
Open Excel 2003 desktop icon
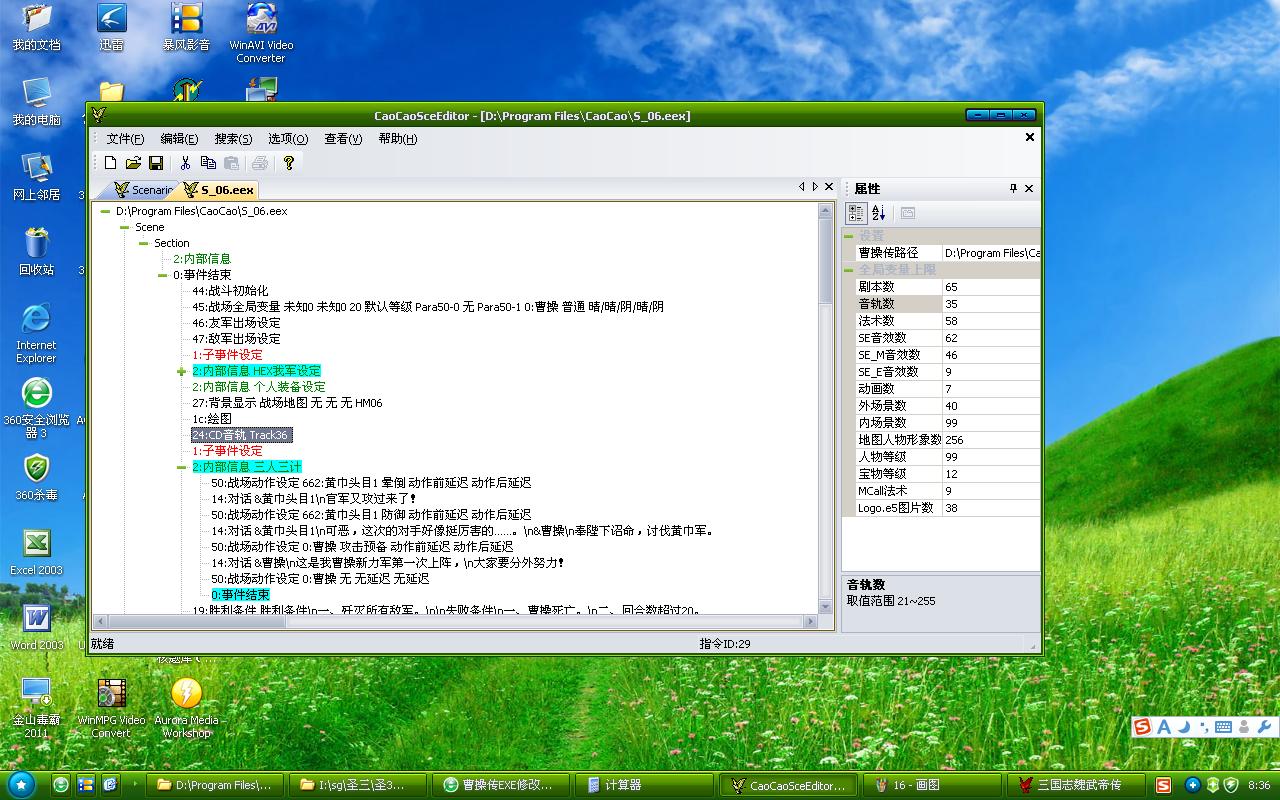[37, 552]
